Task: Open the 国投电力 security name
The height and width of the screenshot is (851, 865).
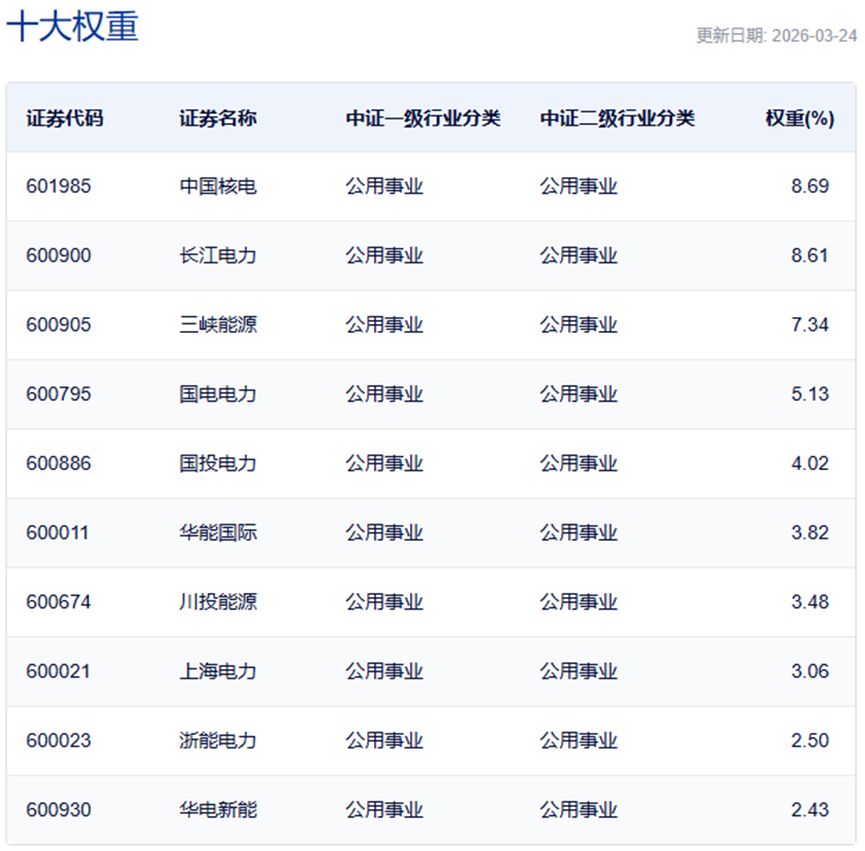Action: point(218,463)
